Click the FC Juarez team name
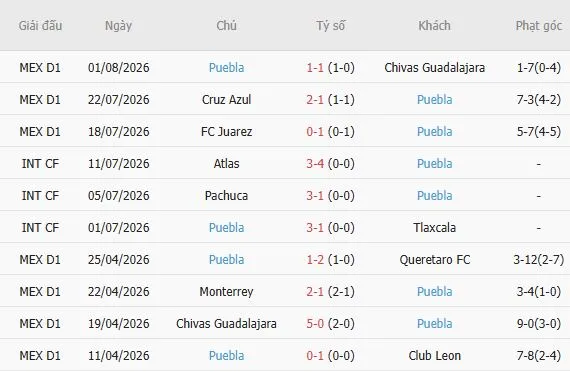The height and width of the screenshot is (372, 570). (x=226, y=132)
